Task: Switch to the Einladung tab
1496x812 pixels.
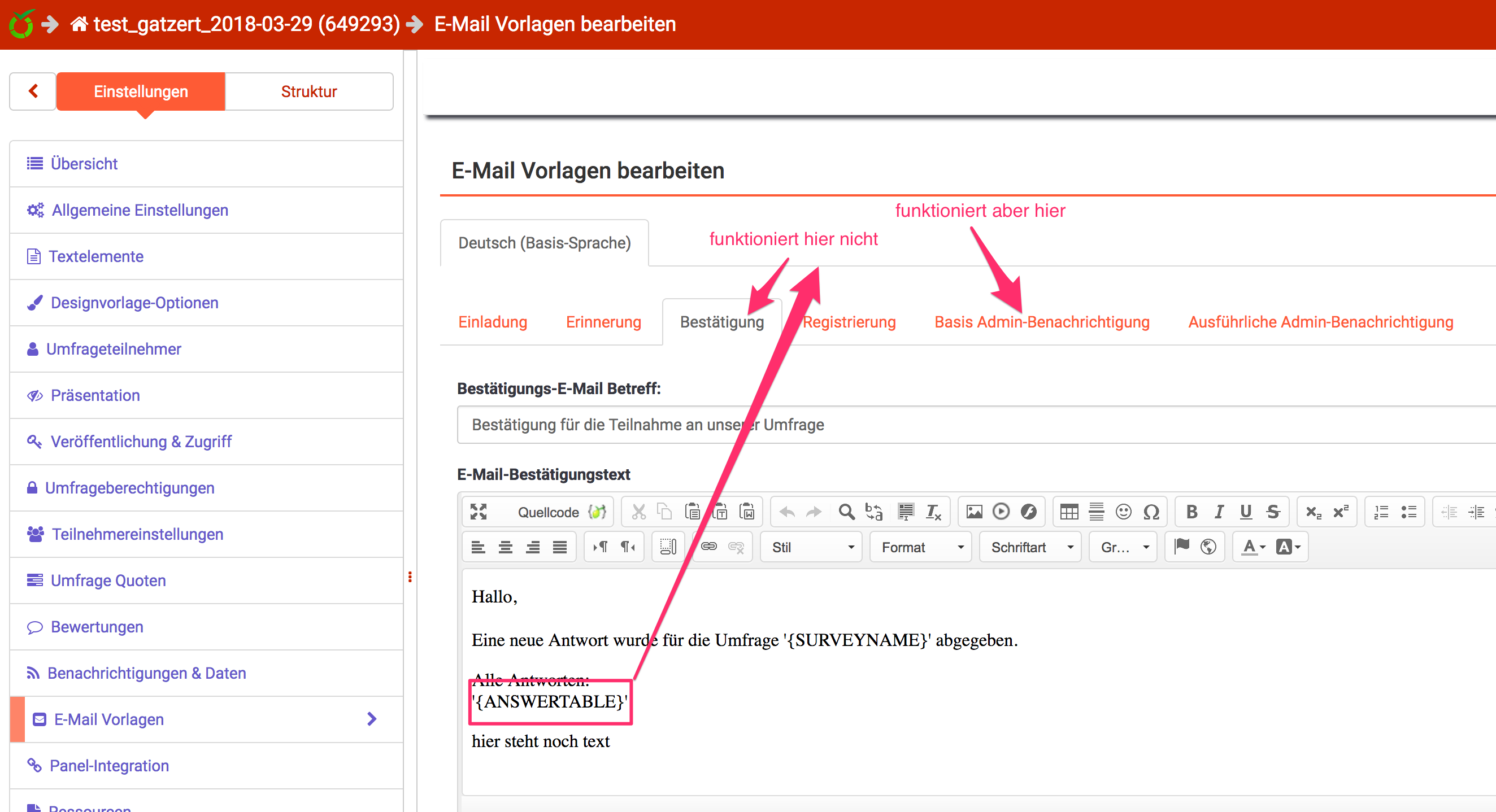Action: pyautogui.click(x=493, y=322)
